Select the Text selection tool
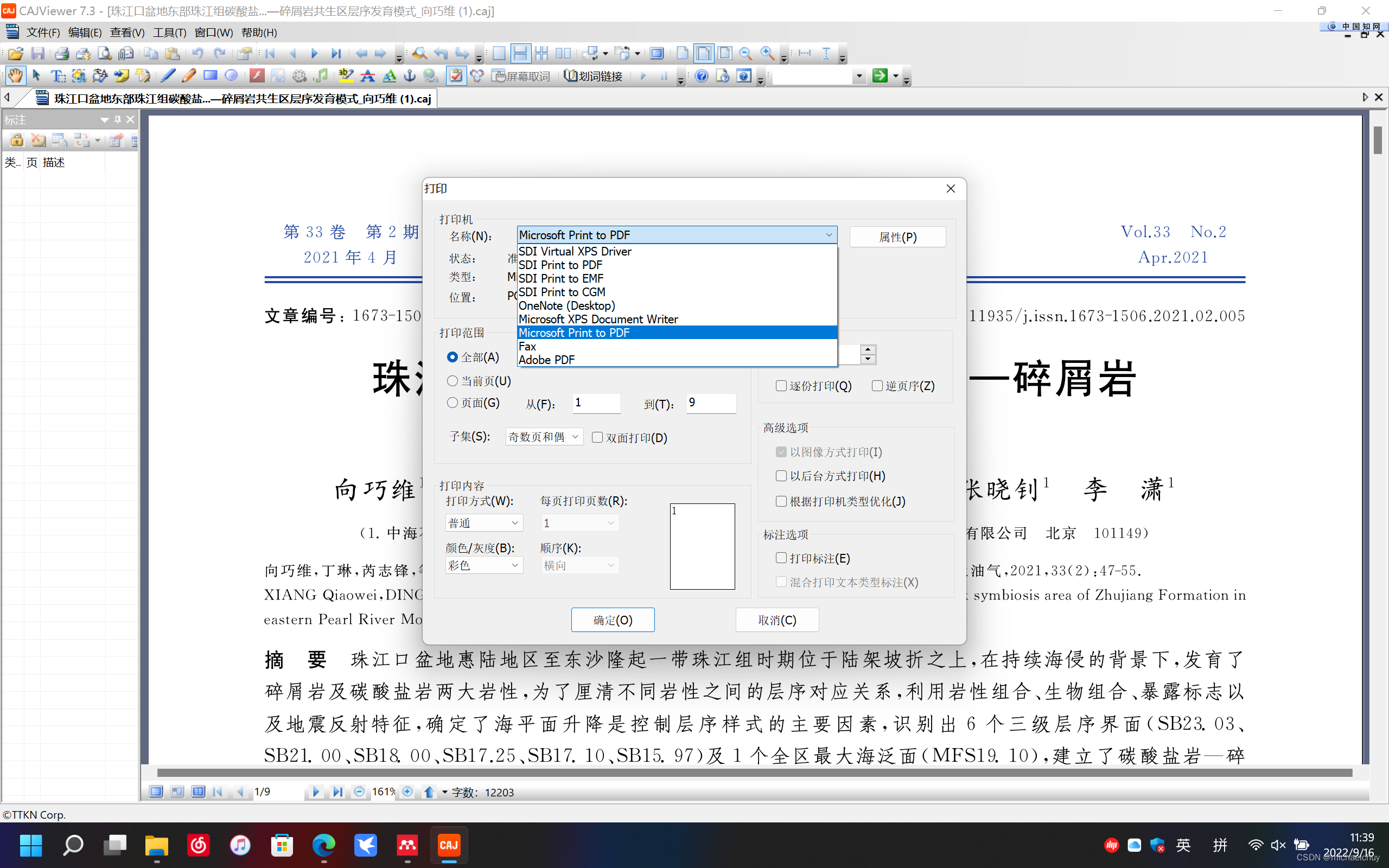The height and width of the screenshot is (868, 1389). coord(58,76)
